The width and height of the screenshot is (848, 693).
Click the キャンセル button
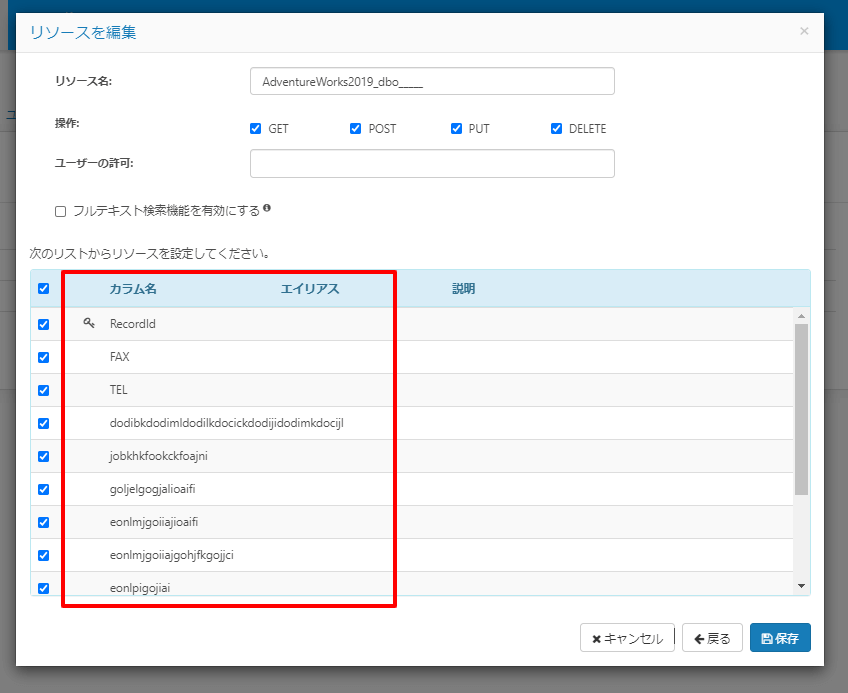[x=627, y=638]
